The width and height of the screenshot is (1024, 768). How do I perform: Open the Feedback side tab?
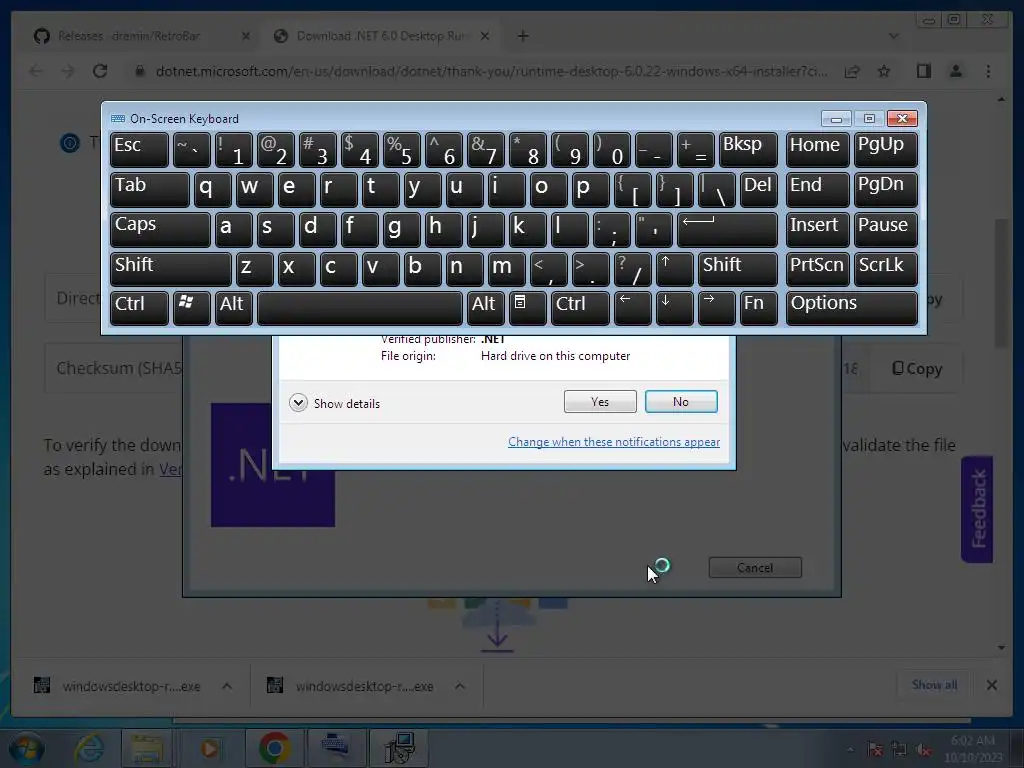pyautogui.click(x=977, y=509)
